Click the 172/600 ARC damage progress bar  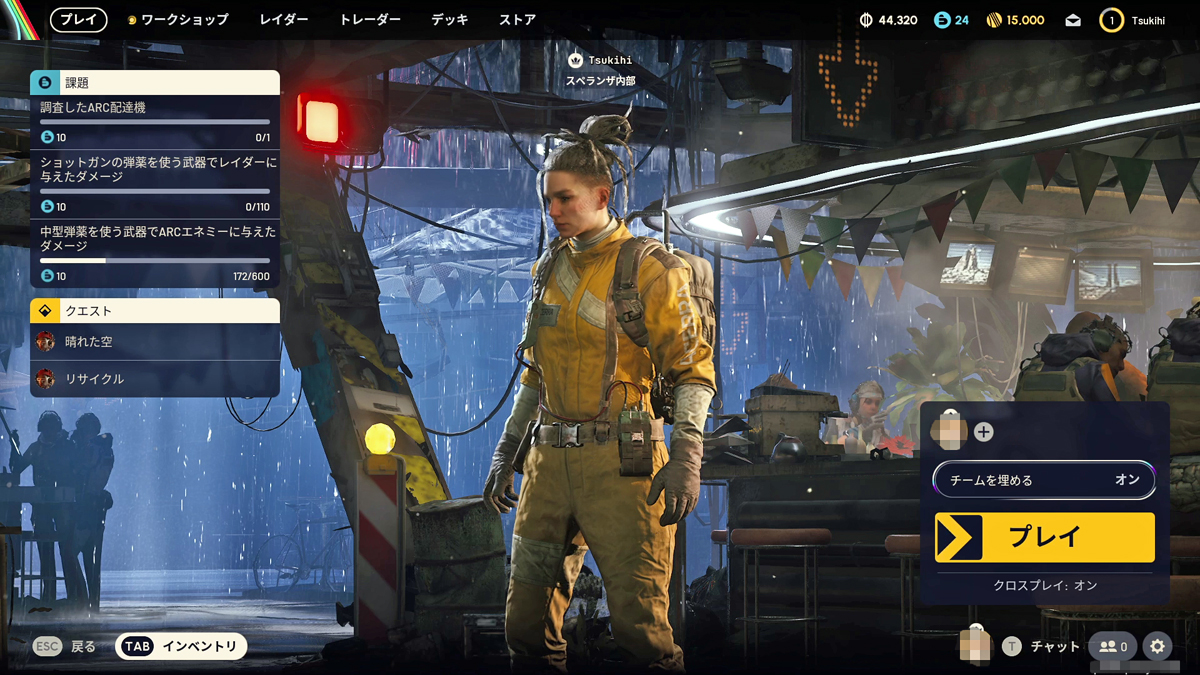(x=155, y=260)
